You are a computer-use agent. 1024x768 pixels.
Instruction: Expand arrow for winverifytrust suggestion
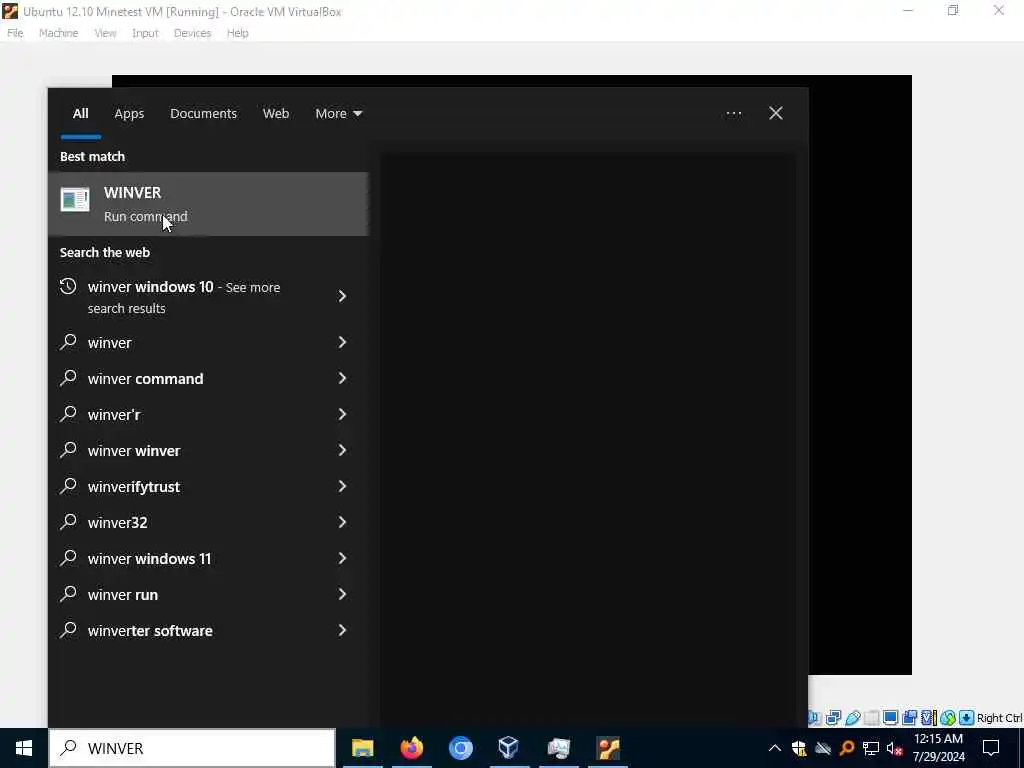pyautogui.click(x=342, y=486)
